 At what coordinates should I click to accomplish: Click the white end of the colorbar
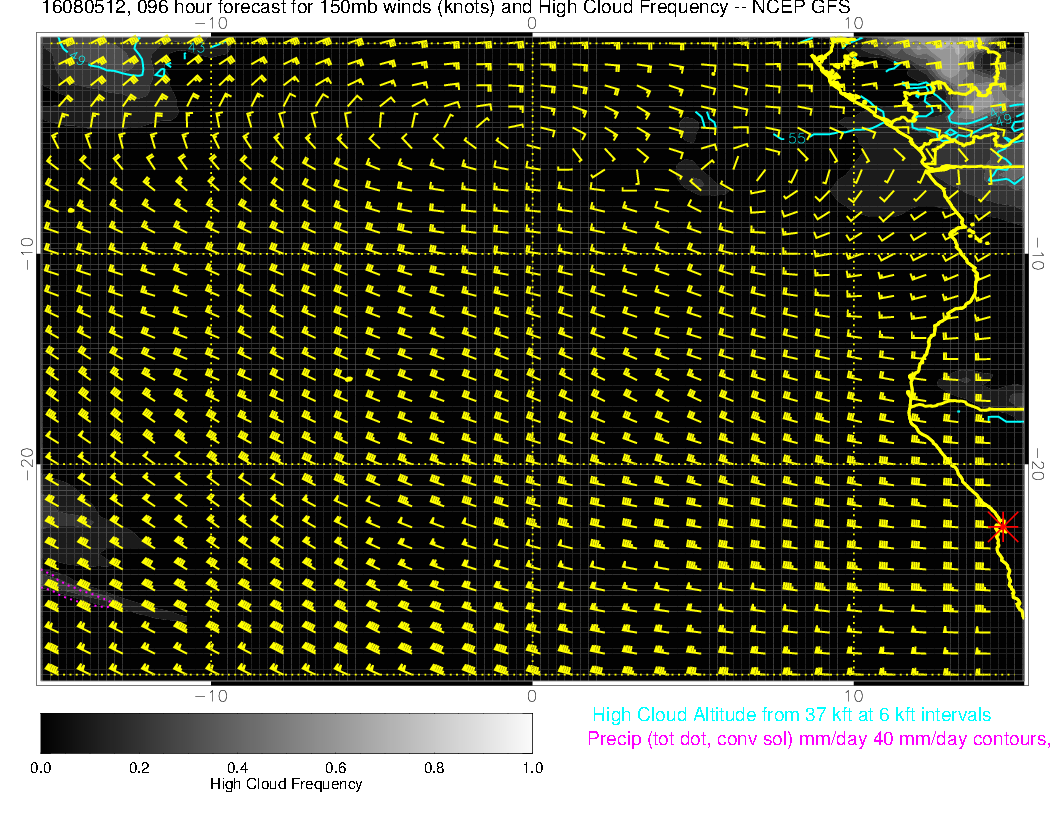[525, 733]
